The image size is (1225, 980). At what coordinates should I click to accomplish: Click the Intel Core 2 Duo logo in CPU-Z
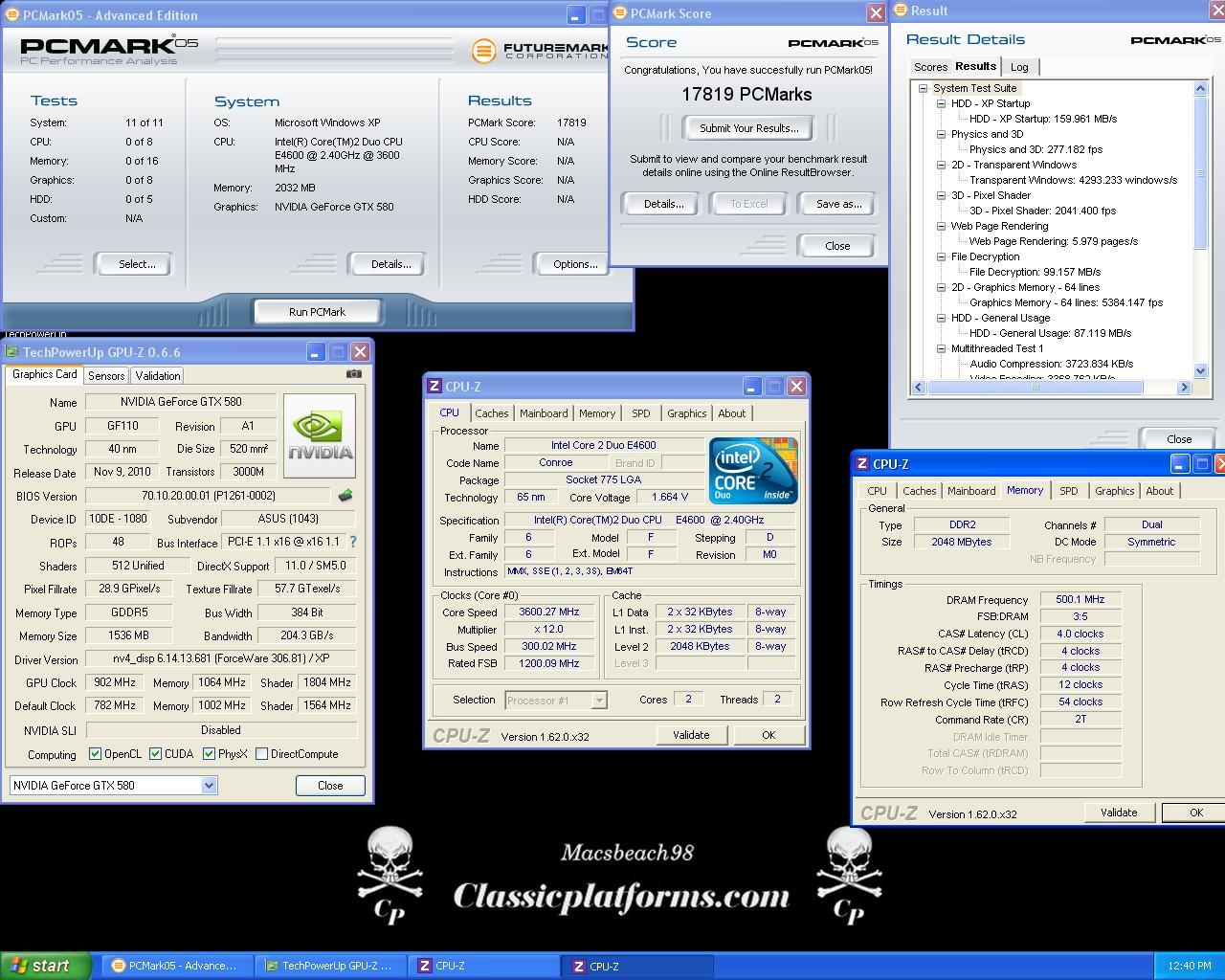tap(753, 471)
